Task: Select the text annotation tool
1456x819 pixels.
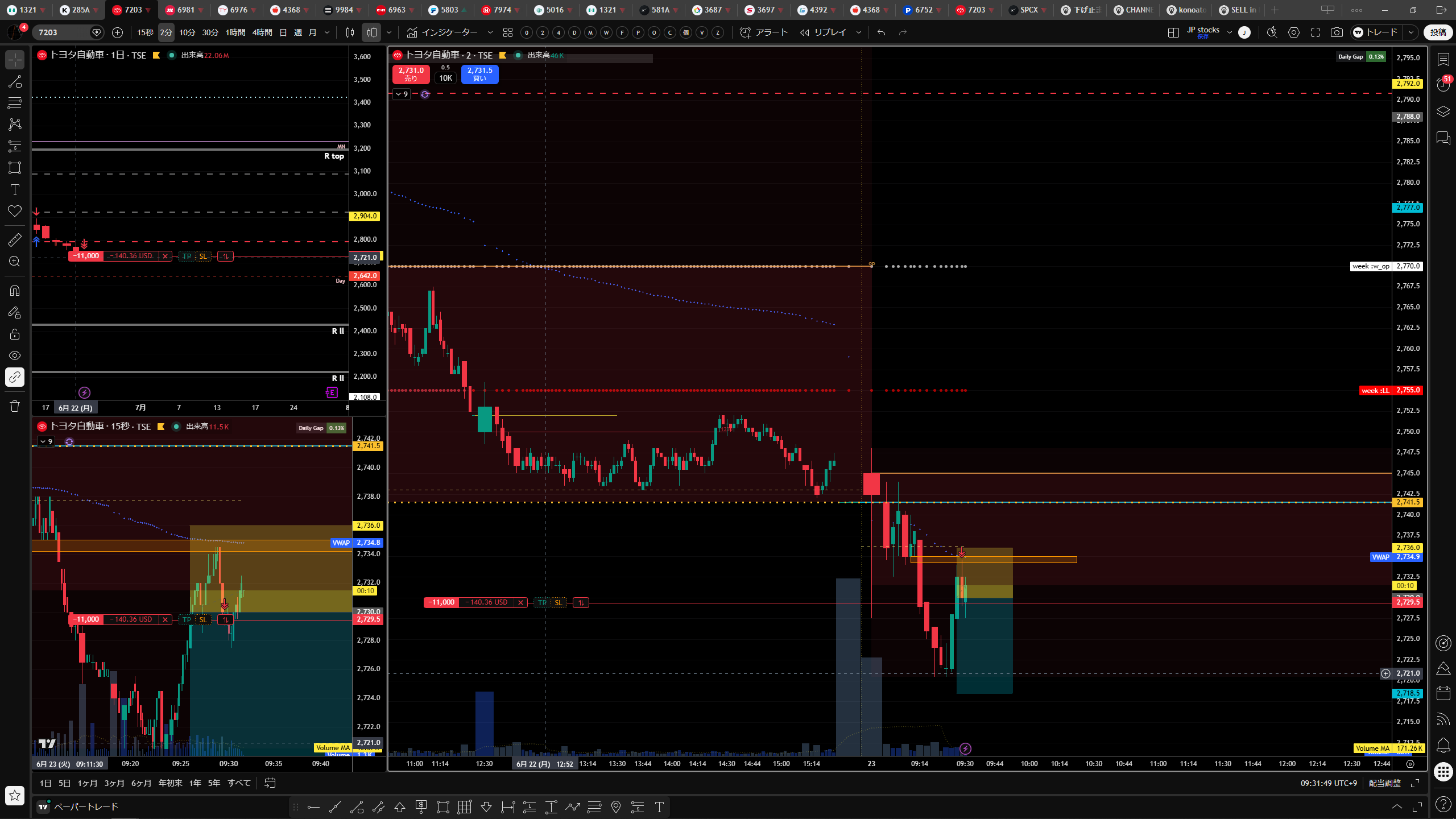Action: 15,189
